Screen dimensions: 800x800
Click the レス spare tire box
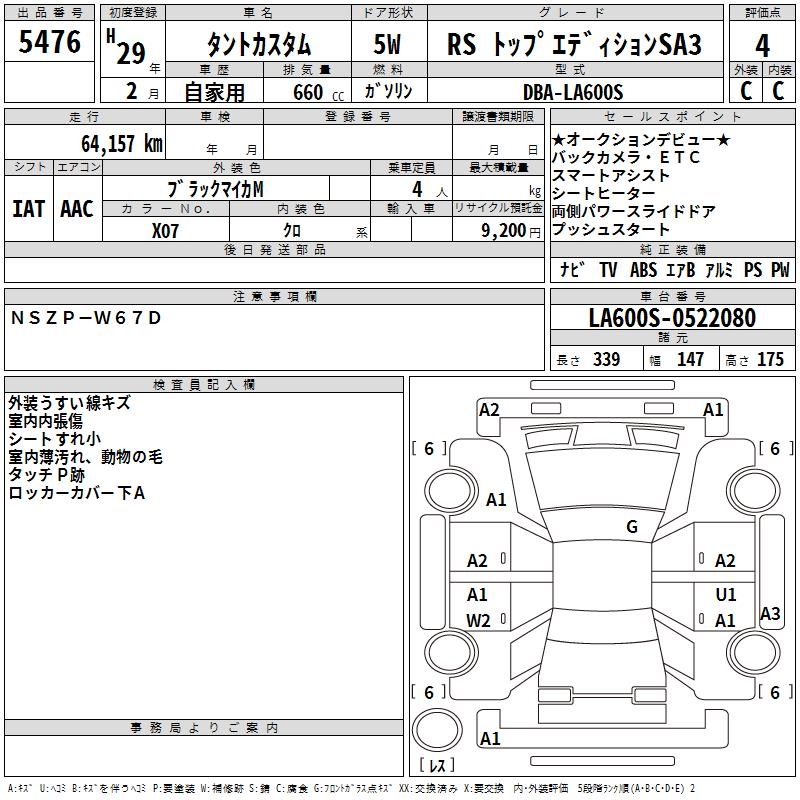pyautogui.click(x=437, y=766)
